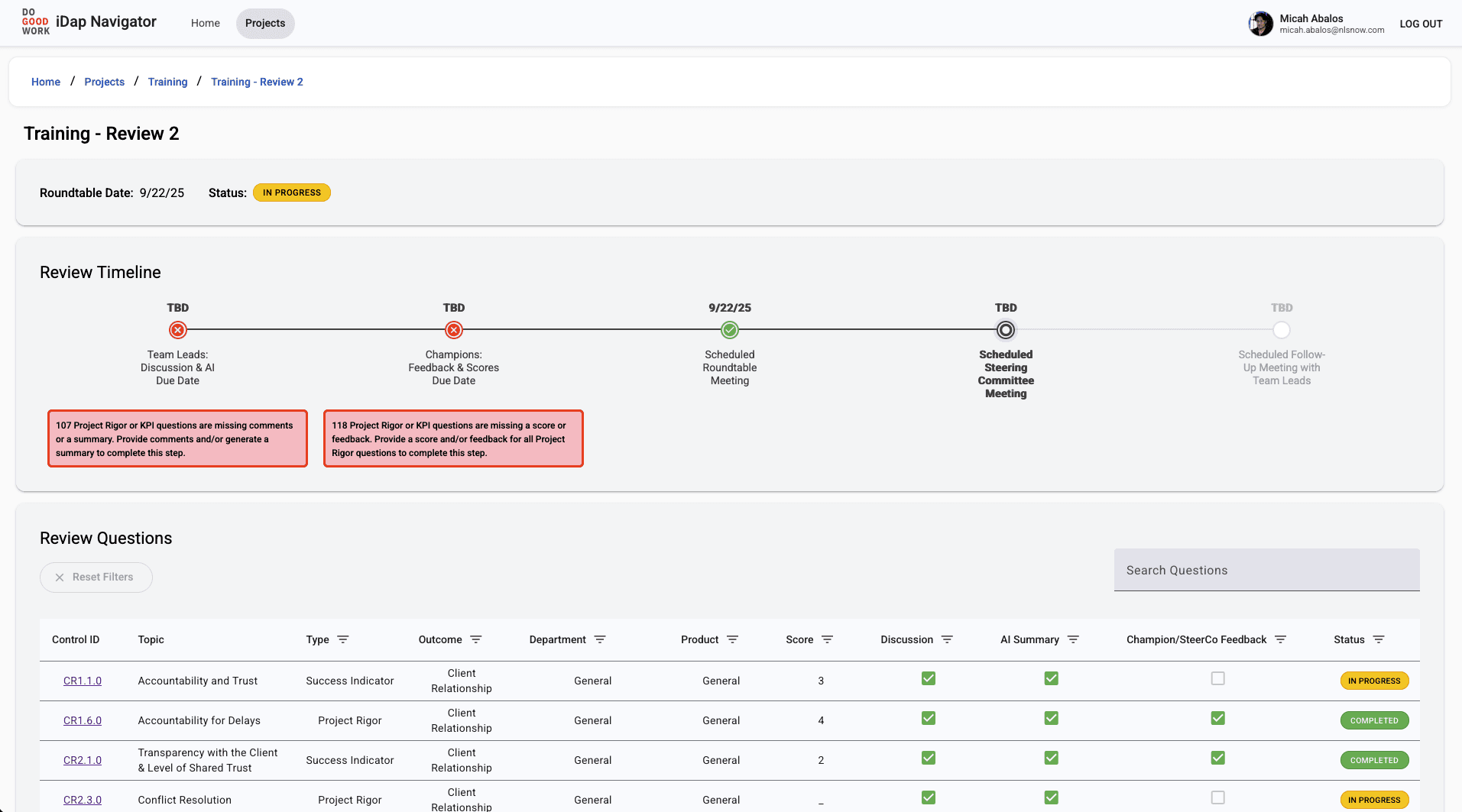Toggle the AI Summary checkbox for CR2.1.0
1462x812 pixels.
[x=1051, y=758]
